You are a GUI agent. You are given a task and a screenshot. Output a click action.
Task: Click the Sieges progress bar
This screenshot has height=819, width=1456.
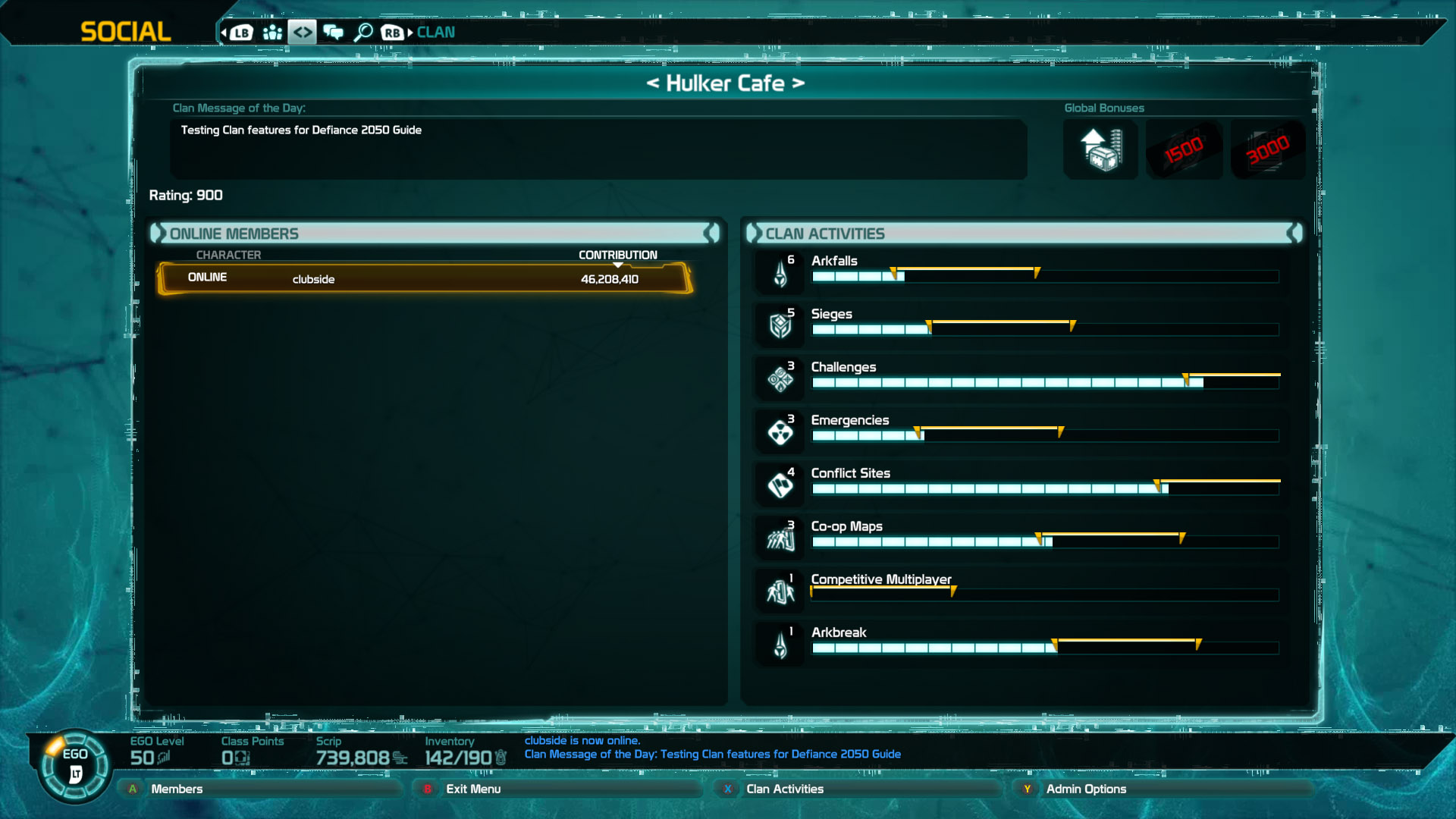[x=1046, y=330]
